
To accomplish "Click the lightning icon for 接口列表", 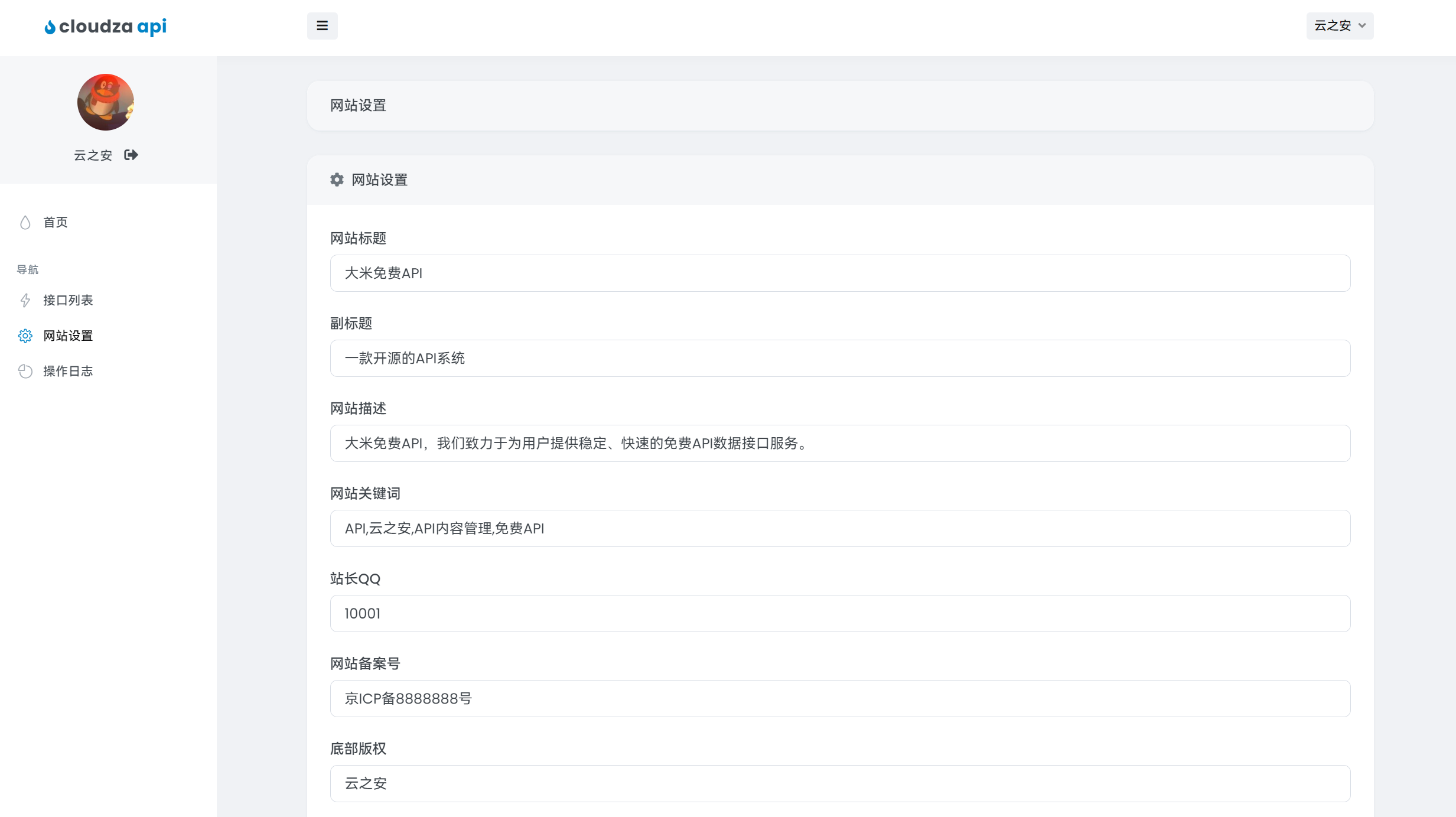I will (x=25, y=301).
